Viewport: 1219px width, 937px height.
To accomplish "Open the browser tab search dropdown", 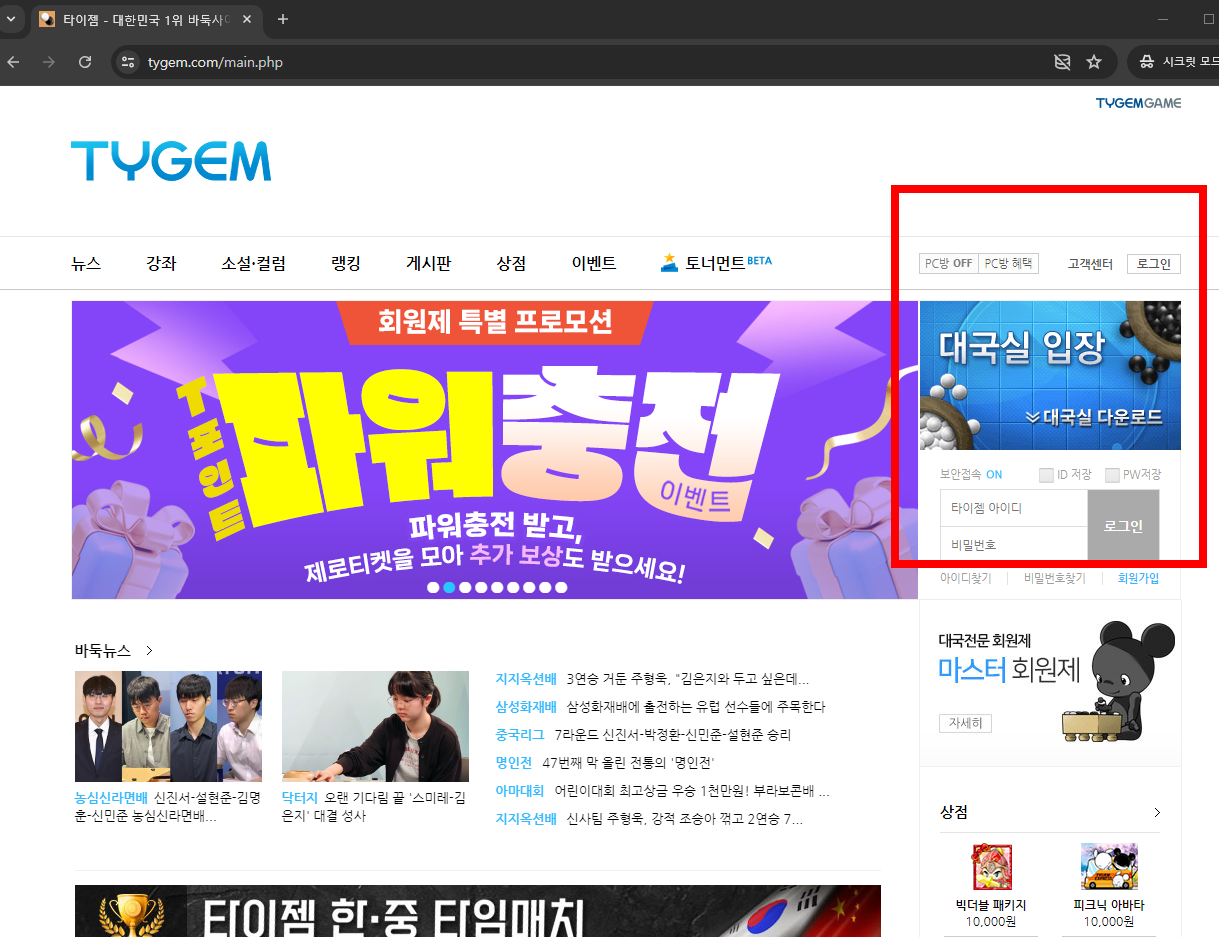I will (x=12, y=18).
